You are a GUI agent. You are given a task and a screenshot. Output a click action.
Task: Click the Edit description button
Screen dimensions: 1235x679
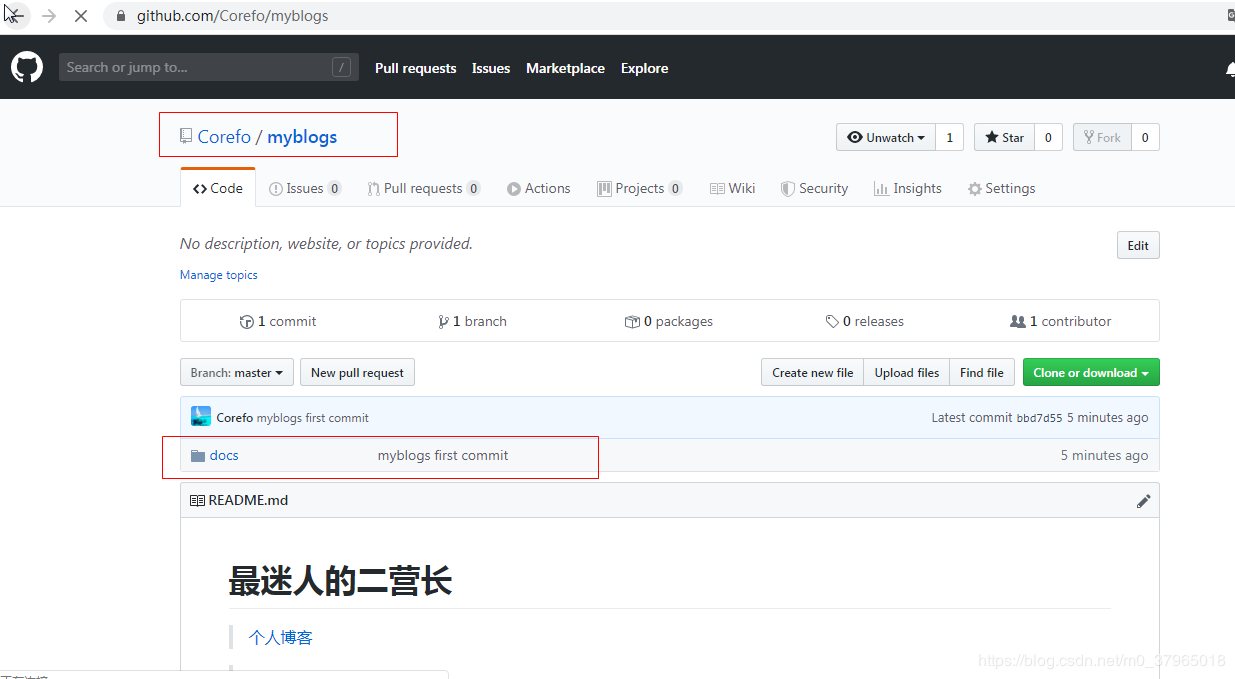coord(1138,245)
